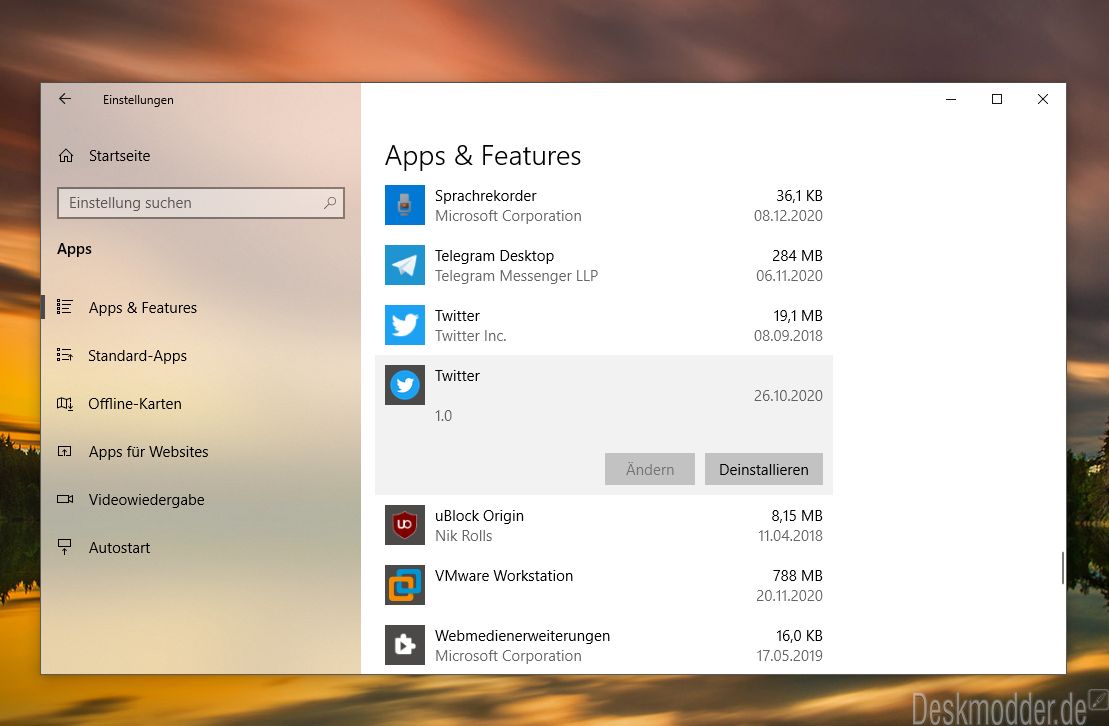Click the selected Twitter 1.0 app icon
Viewport: 1109px width, 726px height.
[405, 385]
